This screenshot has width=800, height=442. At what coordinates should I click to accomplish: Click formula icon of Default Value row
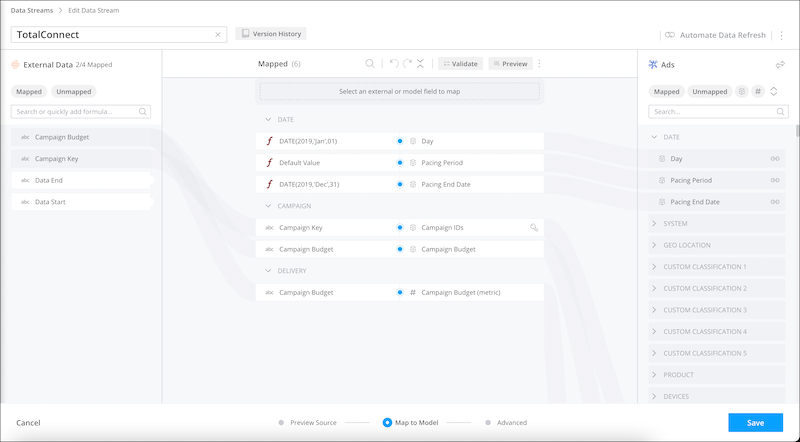(x=269, y=163)
